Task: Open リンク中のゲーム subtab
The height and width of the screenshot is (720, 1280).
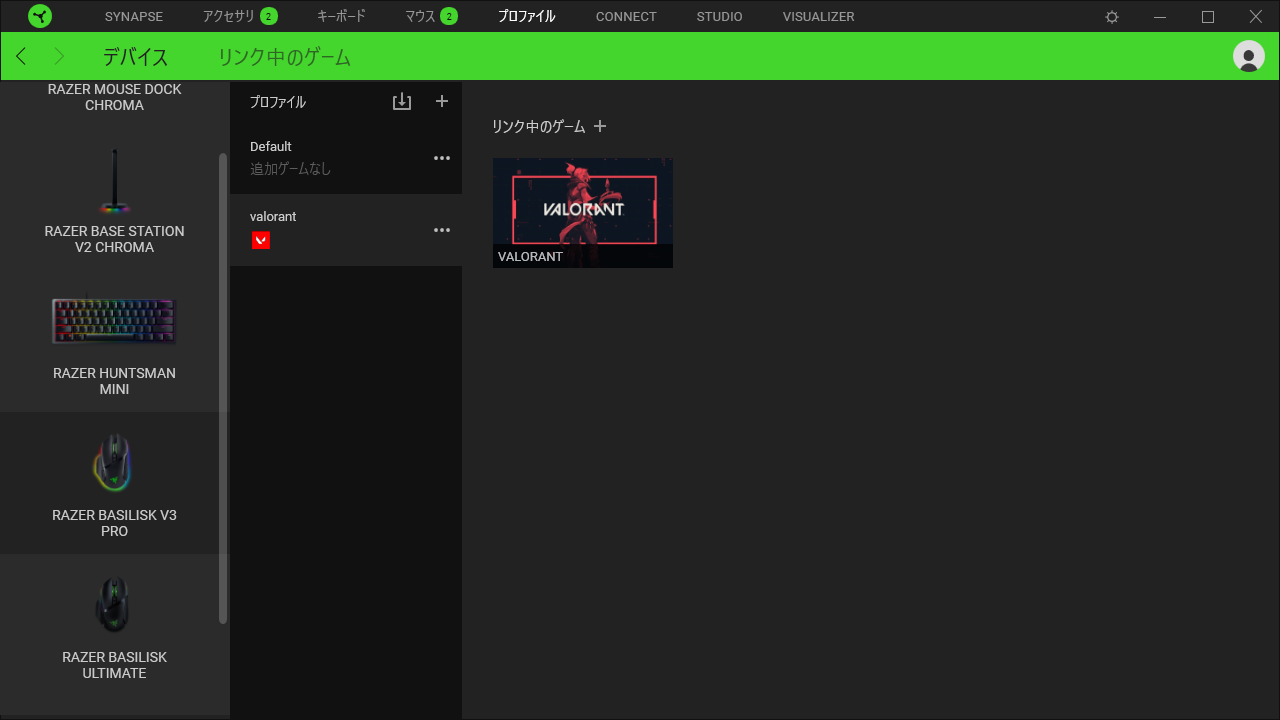Action: point(284,57)
